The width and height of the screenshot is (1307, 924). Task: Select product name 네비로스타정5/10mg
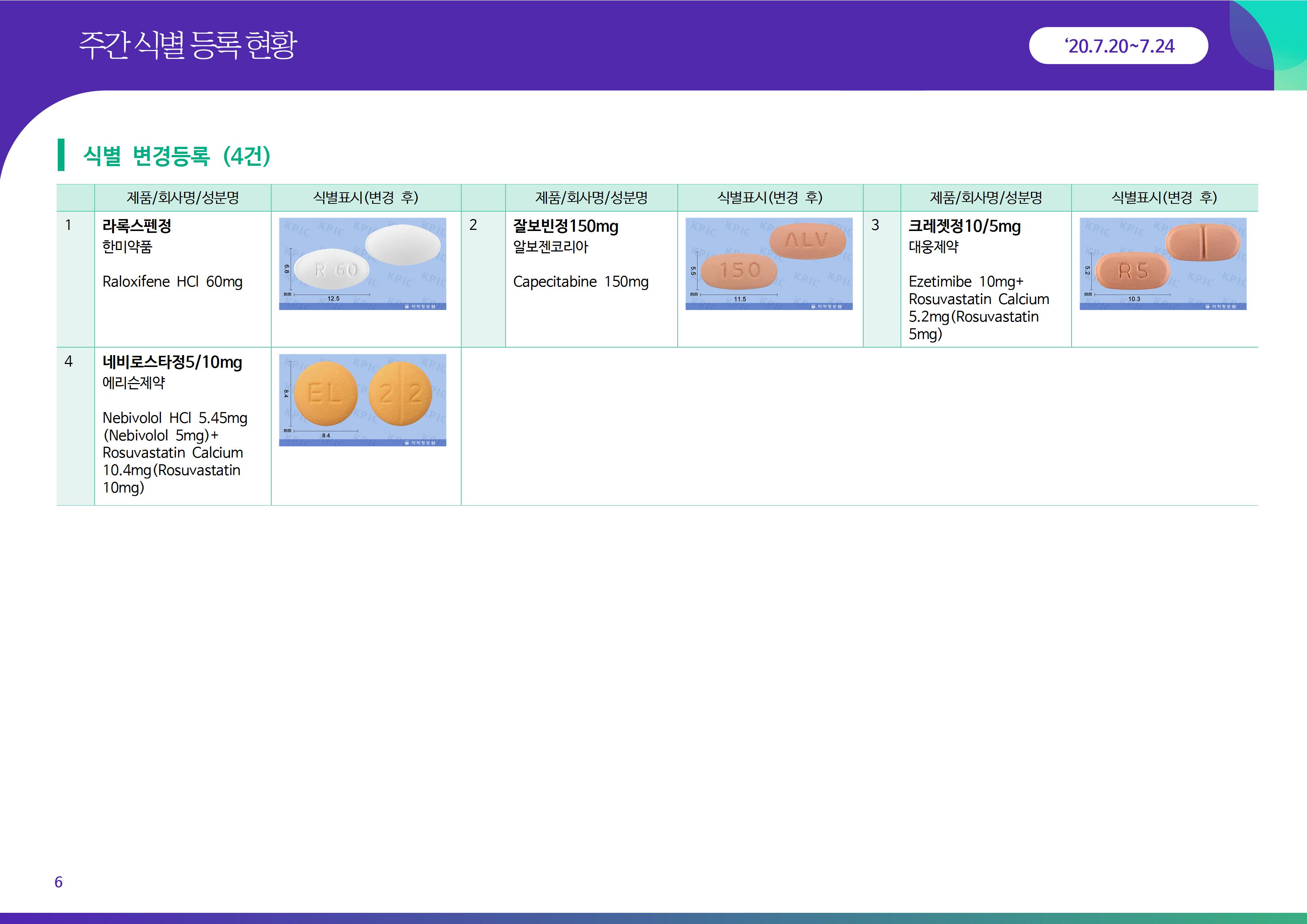pyautogui.click(x=172, y=362)
